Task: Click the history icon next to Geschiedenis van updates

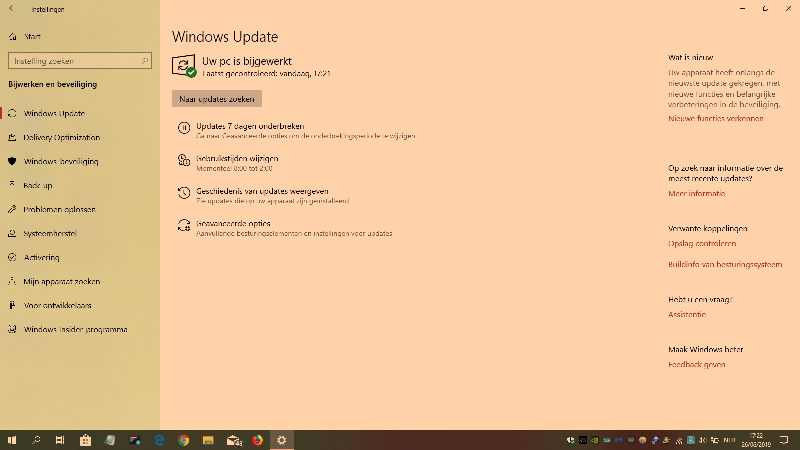Action: point(184,192)
